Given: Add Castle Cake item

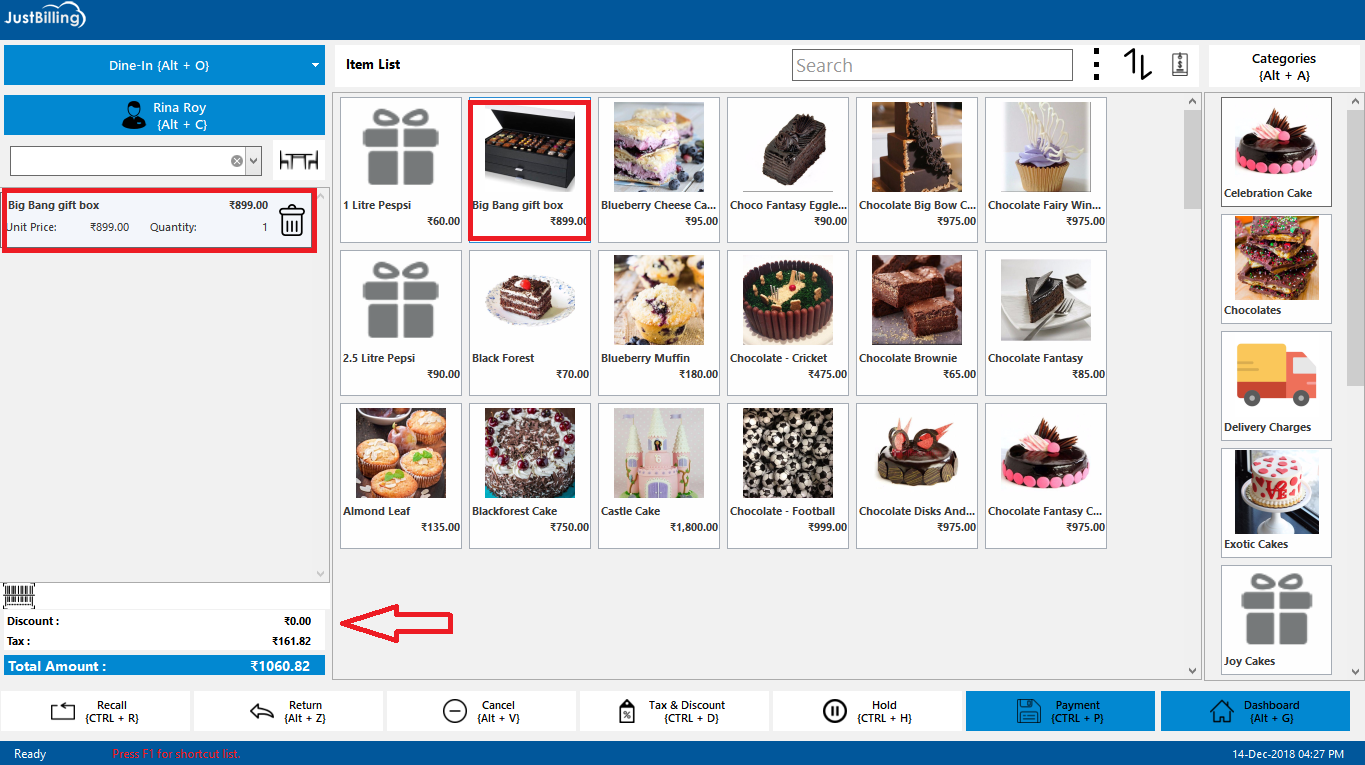Looking at the screenshot, I should [659, 476].
